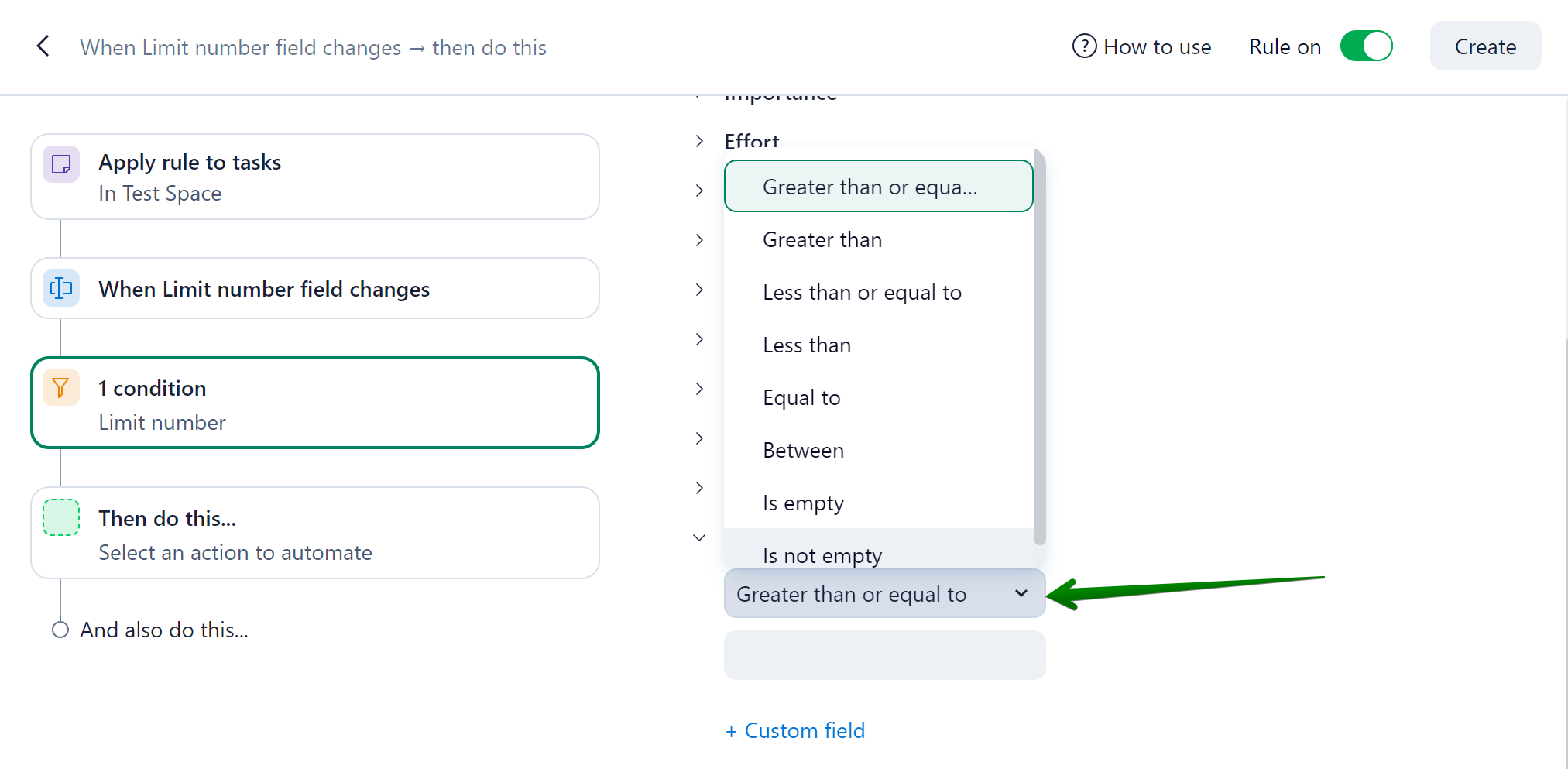Collapse the expanded field chevron above dropdown
The height and width of the screenshot is (769, 1568).
pyautogui.click(x=699, y=537)
